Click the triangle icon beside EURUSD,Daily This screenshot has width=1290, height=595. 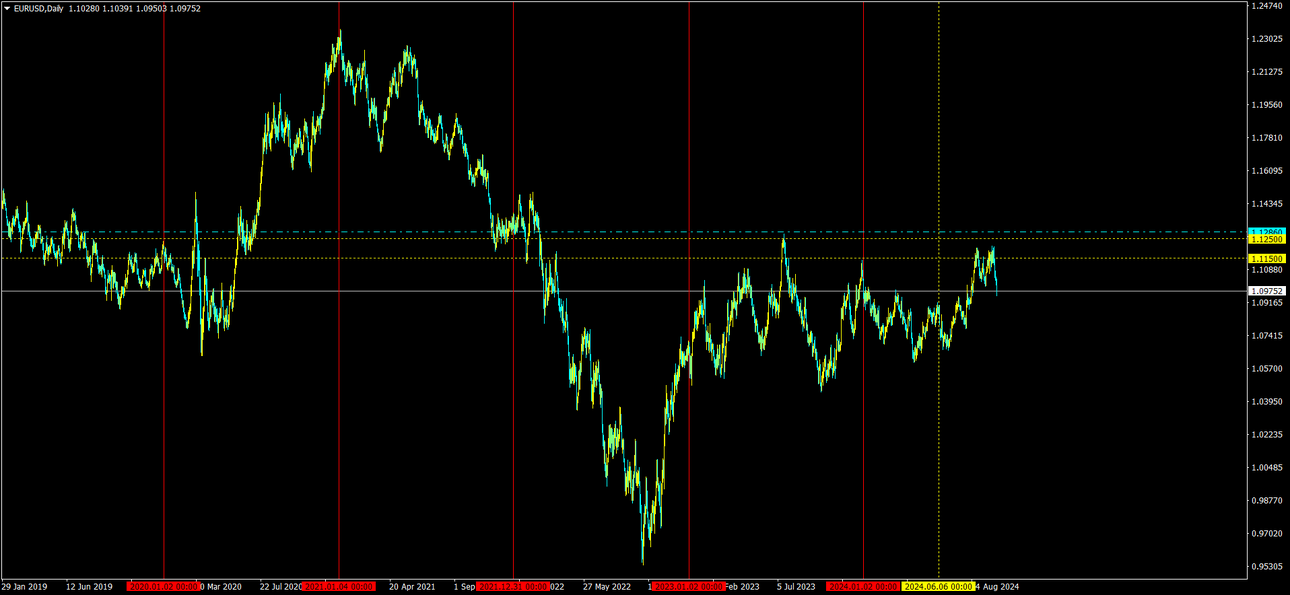pos(7,8)
